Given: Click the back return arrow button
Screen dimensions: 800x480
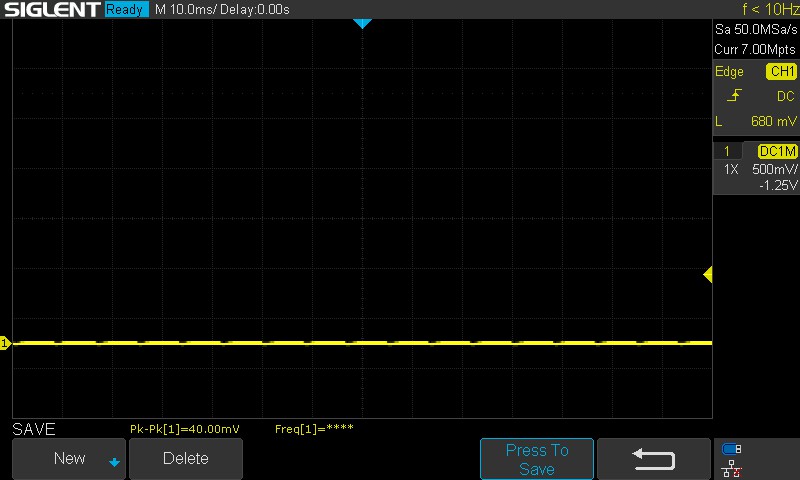Looking at the screenshot, I should pos(654,459).
